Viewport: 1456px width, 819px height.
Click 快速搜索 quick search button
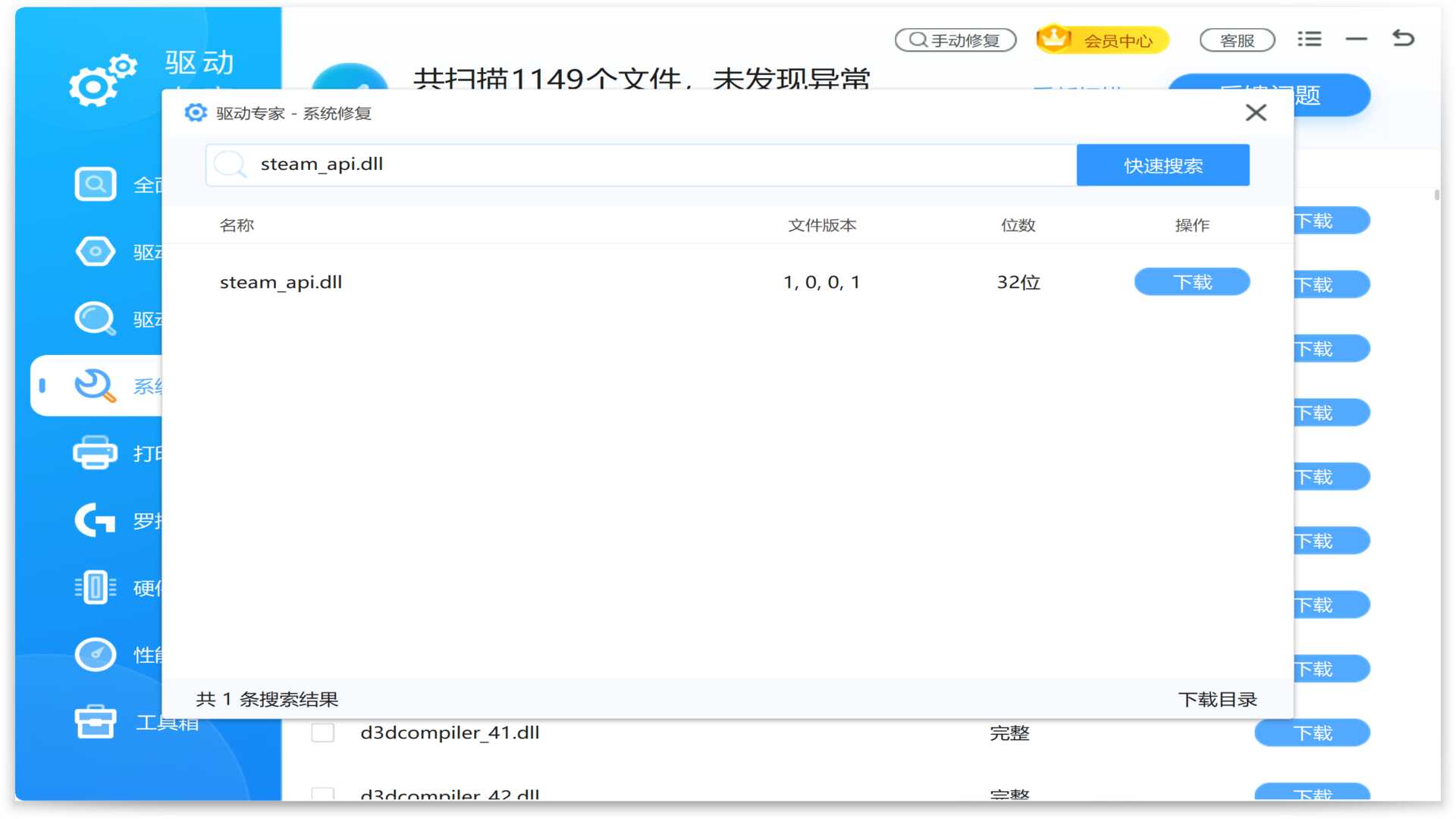[1163, 165]
